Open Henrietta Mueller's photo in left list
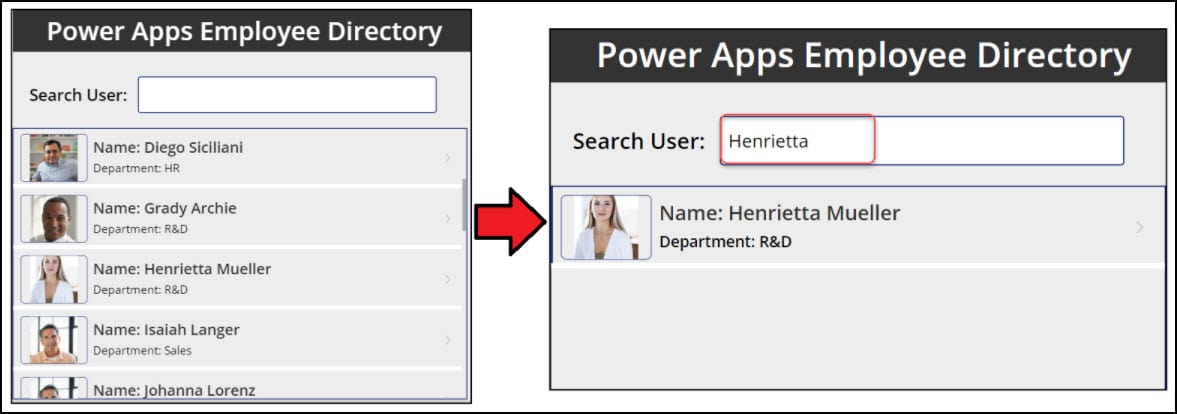Image resolution: width=1177 pixels, height=414 pixels. click(54, 279)
